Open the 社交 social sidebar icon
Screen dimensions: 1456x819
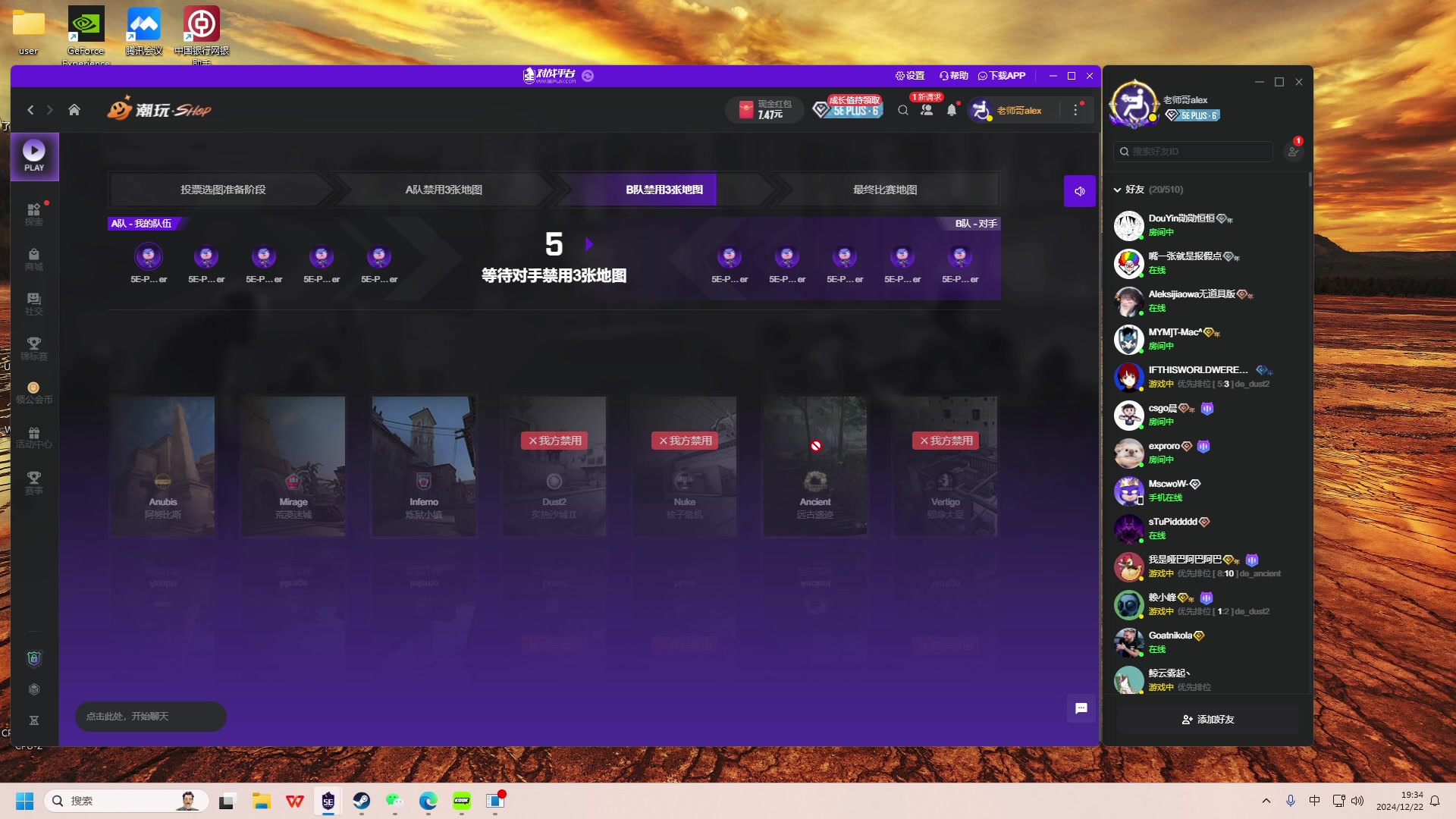pyautogui.click(x=34, y=304)
